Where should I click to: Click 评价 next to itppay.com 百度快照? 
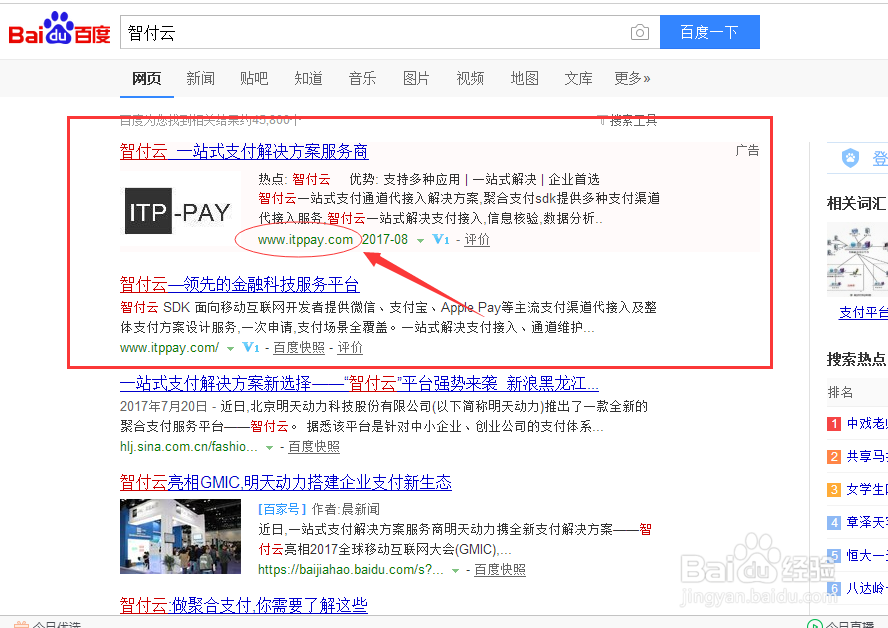pos(350,348)
